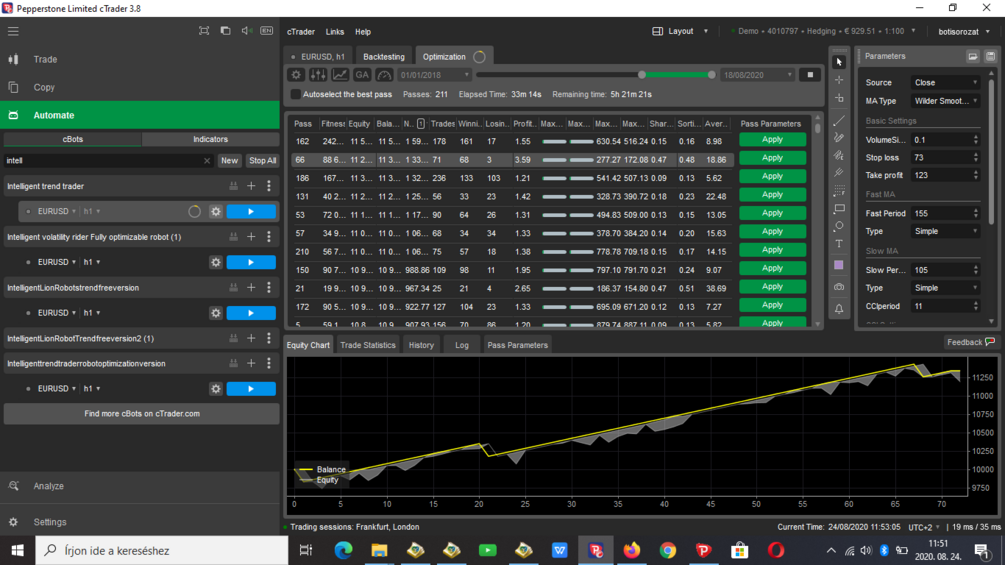Open the start date 01/01/2018 dropdown

[x=434, y=75]
